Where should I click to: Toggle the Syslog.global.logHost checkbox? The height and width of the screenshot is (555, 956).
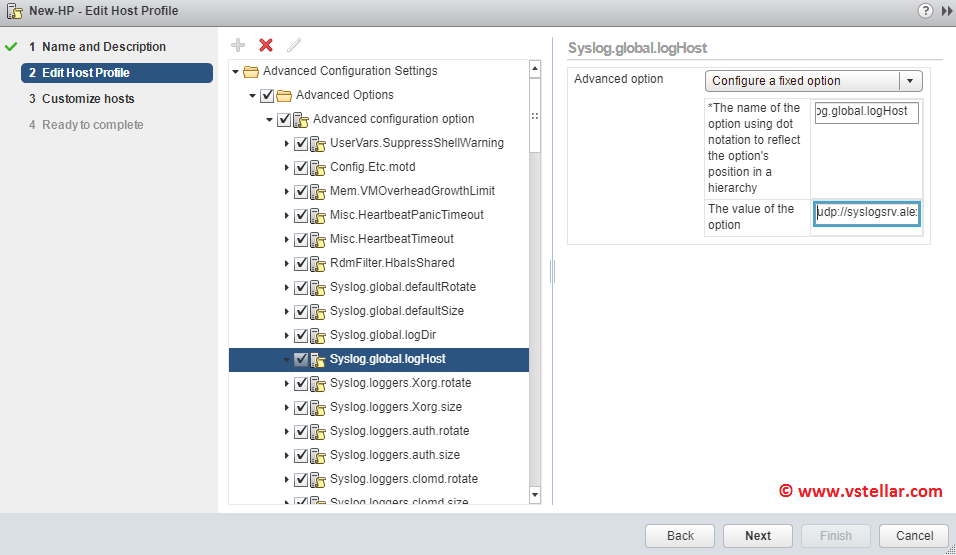tap(301, 359)
